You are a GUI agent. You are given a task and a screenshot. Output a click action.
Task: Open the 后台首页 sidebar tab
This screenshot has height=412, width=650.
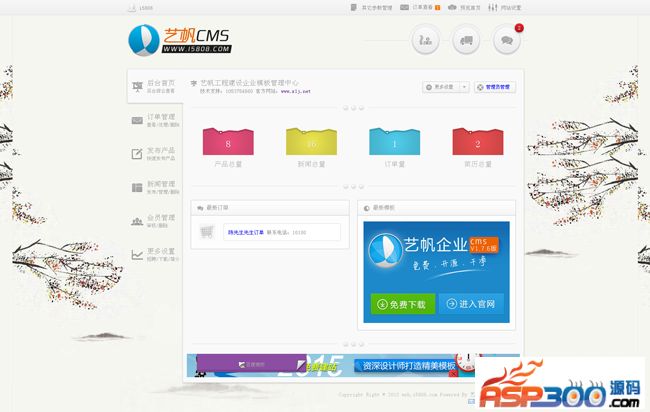pyautogui.click(x=155, y=86)
